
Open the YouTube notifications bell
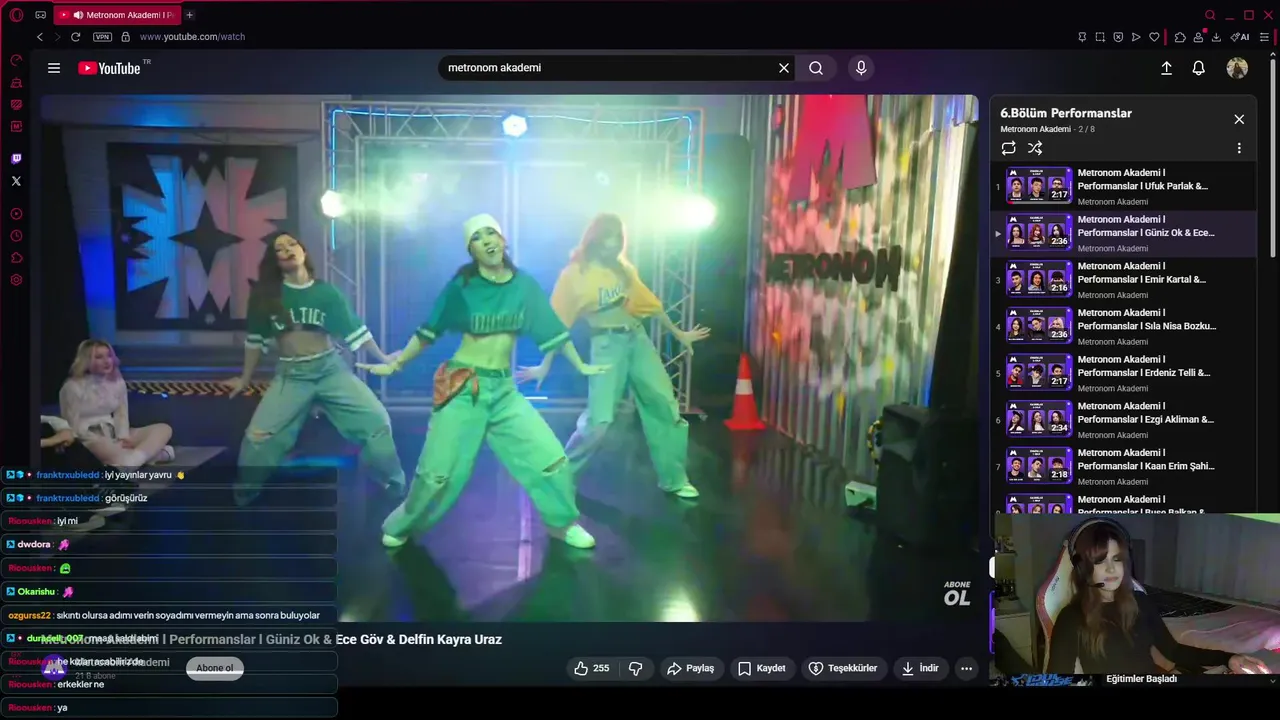1198,68
